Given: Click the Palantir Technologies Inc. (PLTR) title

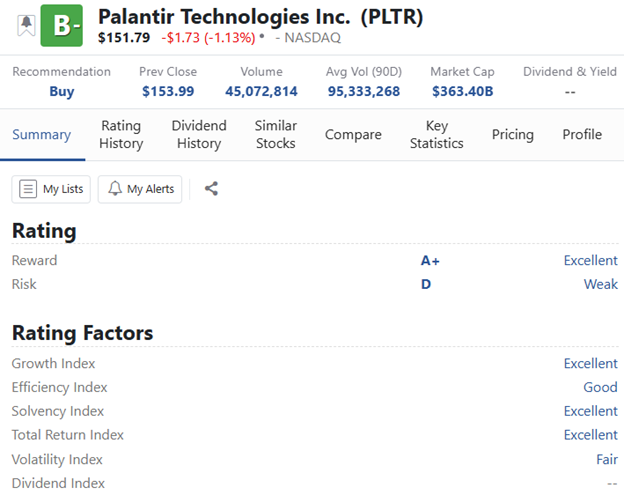Looking at the screenshot, I should (x=261, y=17).
